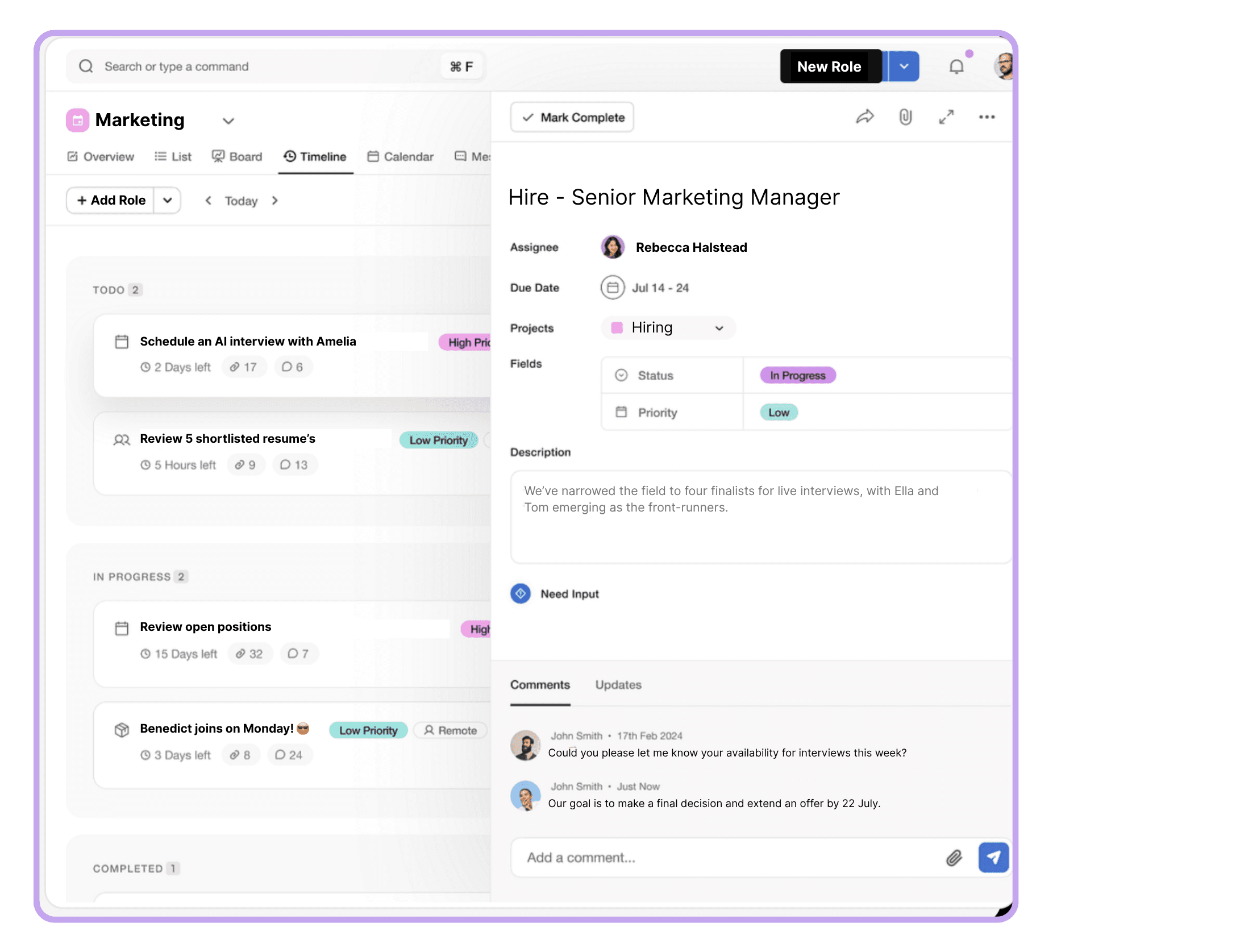
Task: Switch to the Calendar tab
Action: pos(401,157)
